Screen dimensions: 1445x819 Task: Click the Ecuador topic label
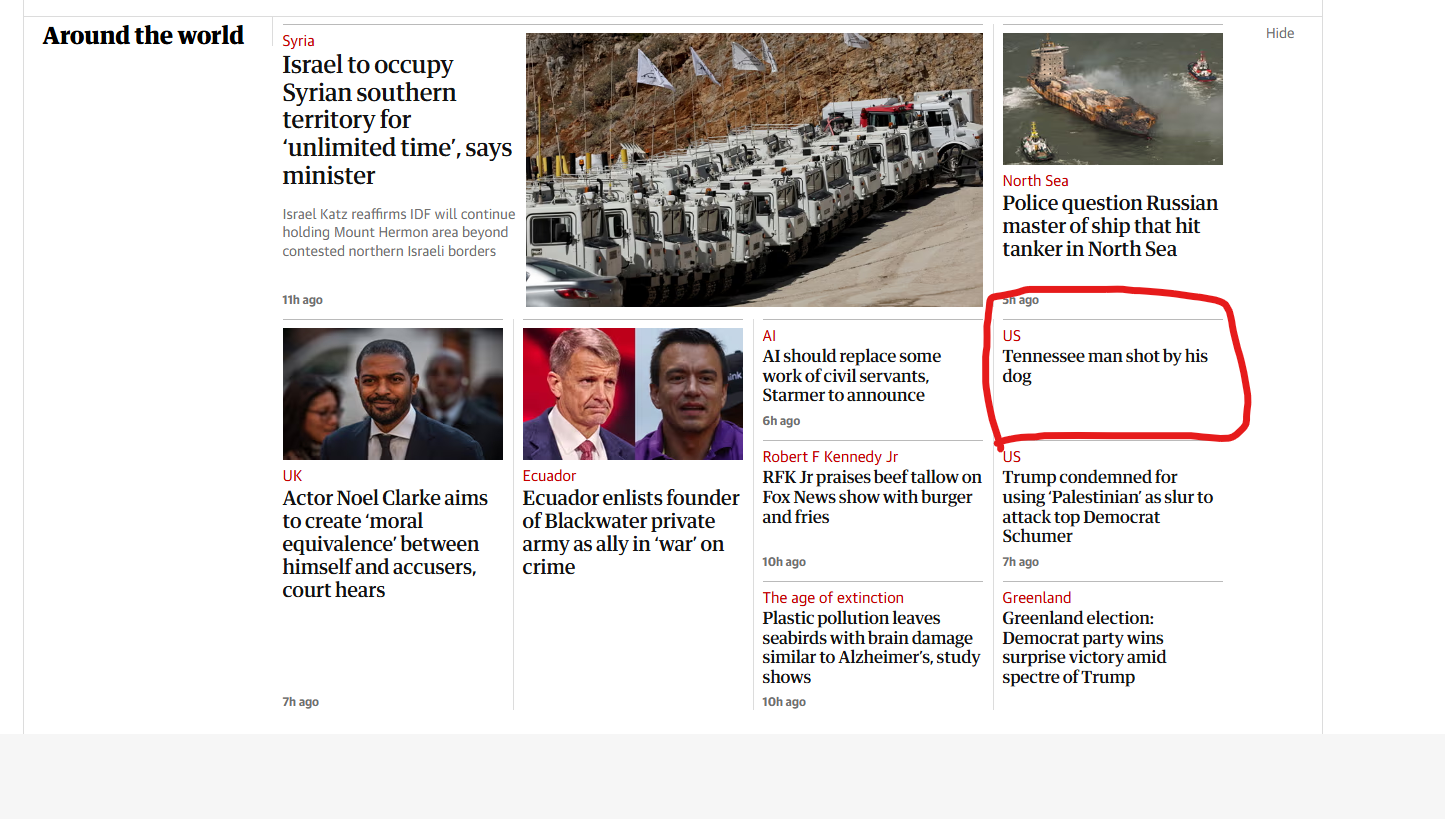(x=549, y=476)
